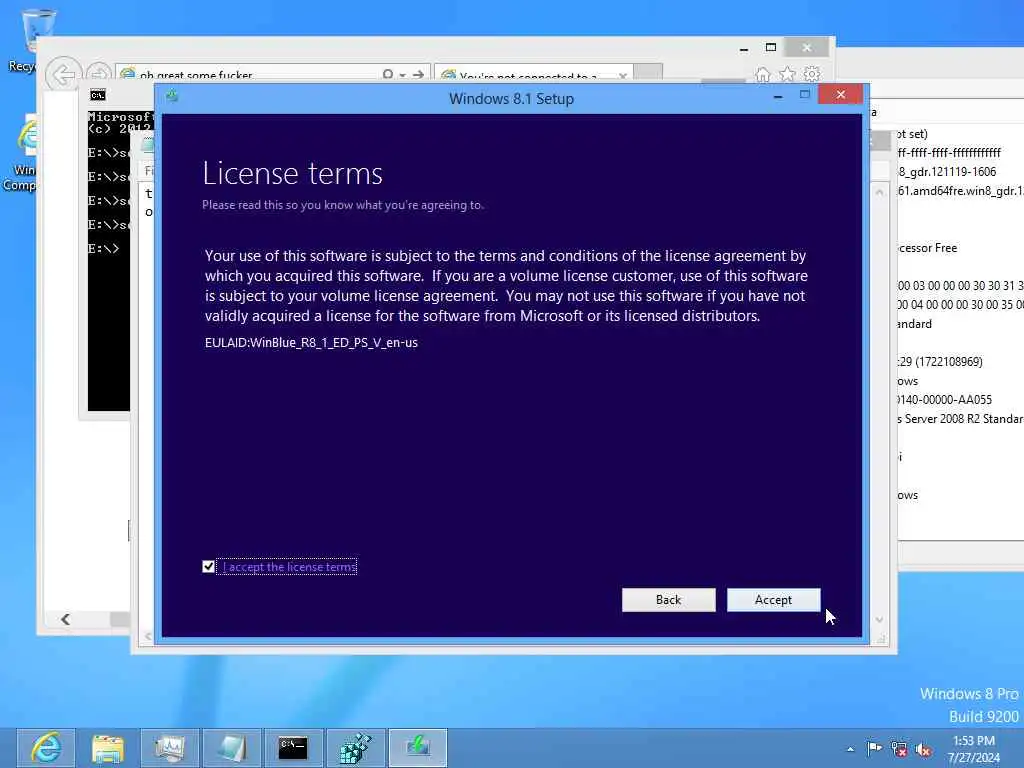Click the search magnifier in IE address bar
Image resolution: width=1024 pixels, height=768 pixels.
pos(388,74)
